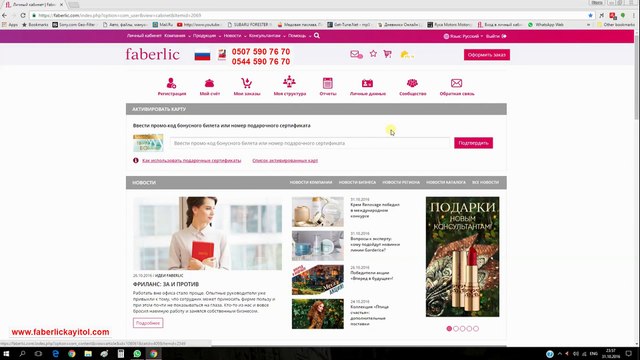Switch to Новости каталога tab
The image size is (640, 360).
pos(446,182)
